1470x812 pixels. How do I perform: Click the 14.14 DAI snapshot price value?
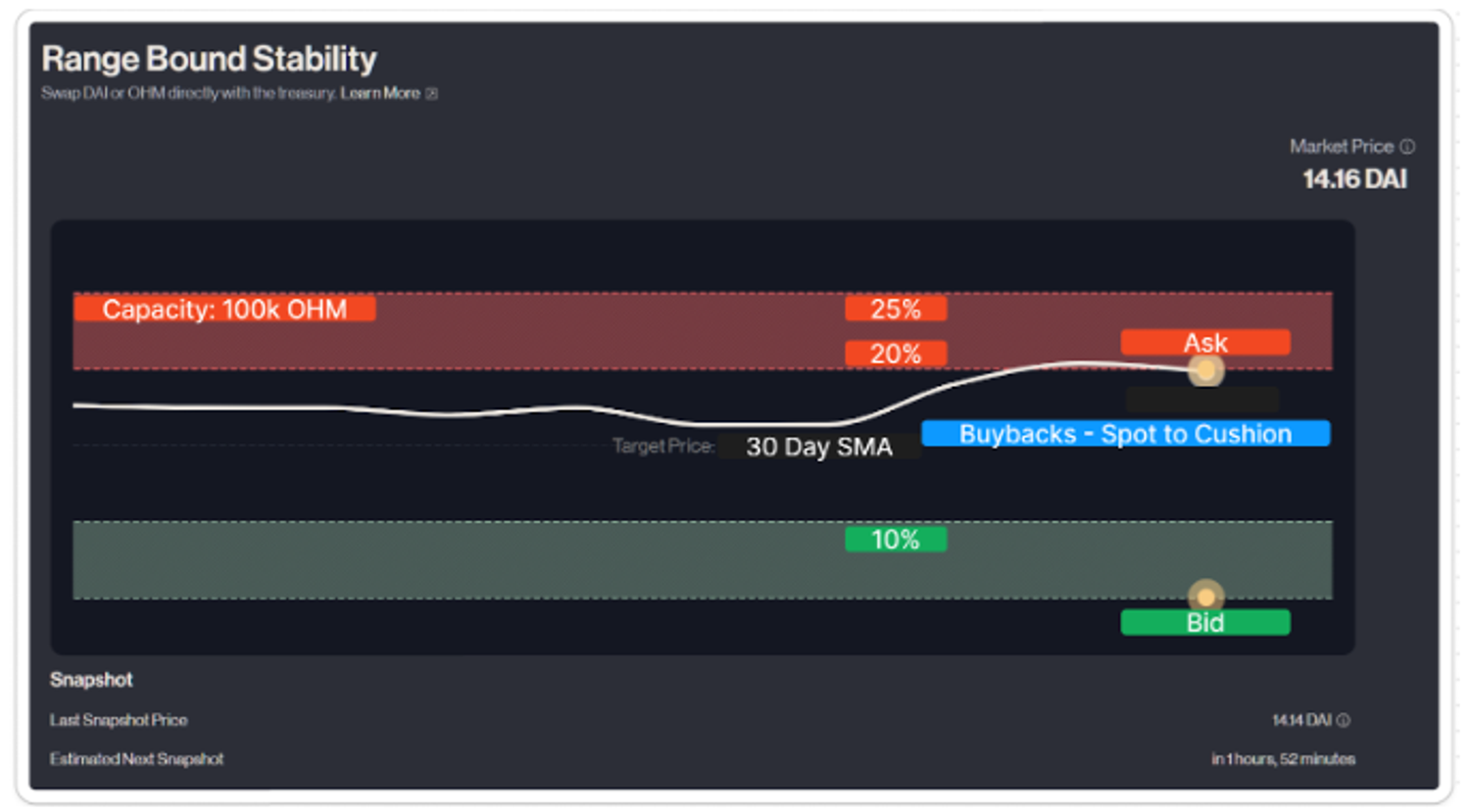(x=1301, y=721)
